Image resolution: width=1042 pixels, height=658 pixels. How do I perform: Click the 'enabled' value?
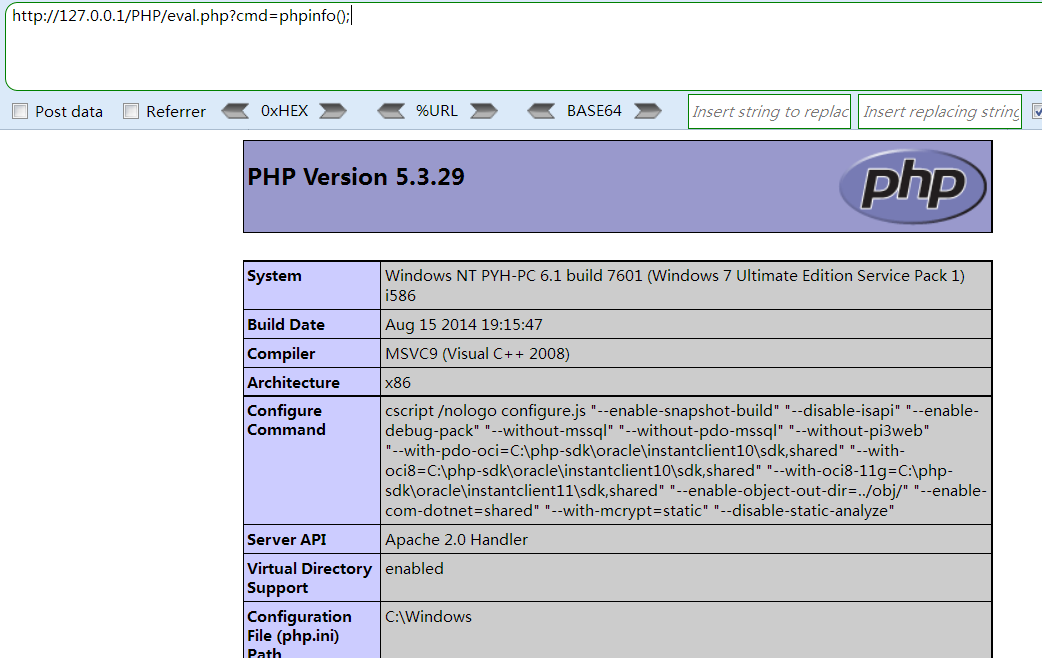click(414, 569)
